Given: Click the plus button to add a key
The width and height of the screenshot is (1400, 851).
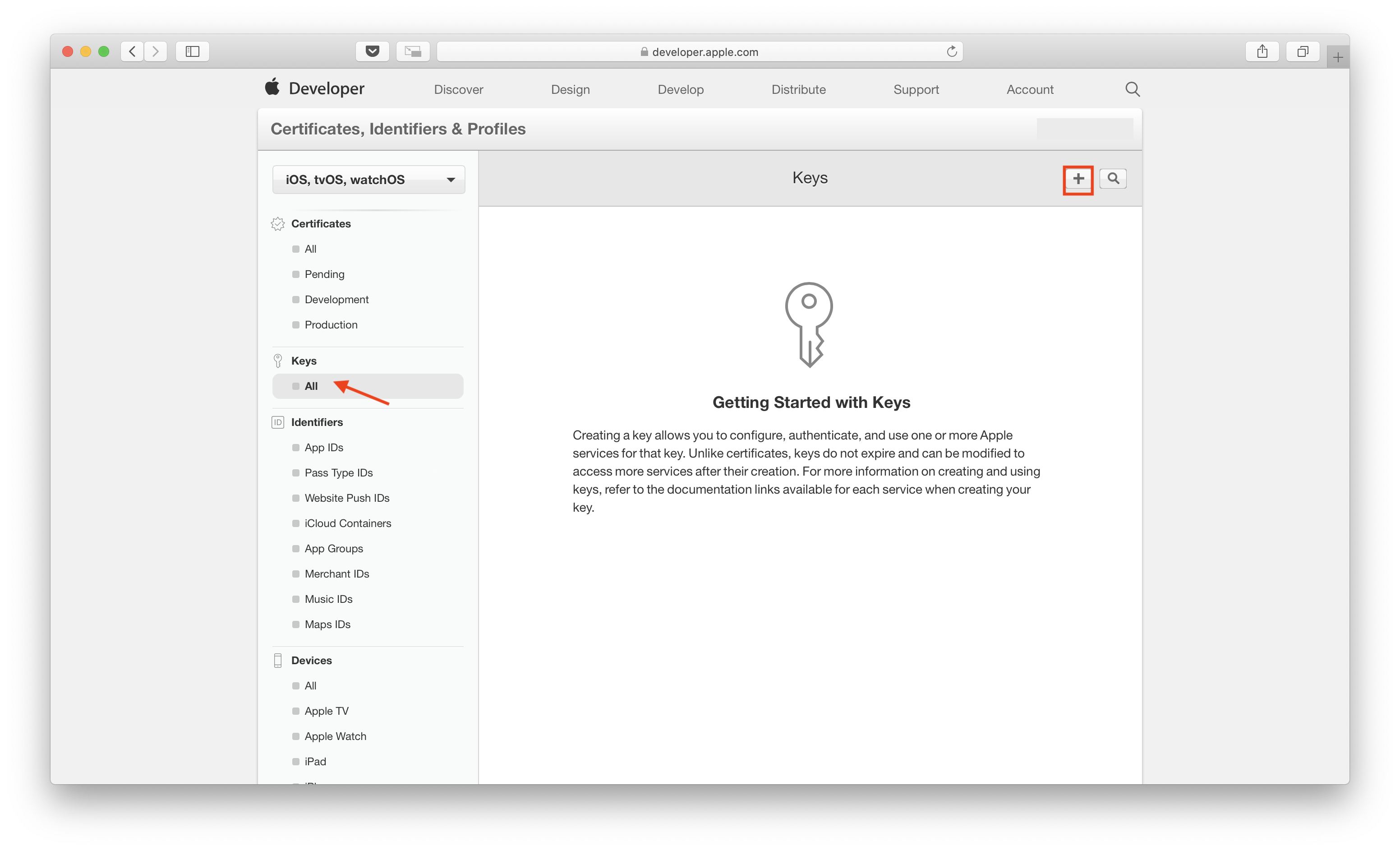Looking at the screenshot, I should (1078, 179).
